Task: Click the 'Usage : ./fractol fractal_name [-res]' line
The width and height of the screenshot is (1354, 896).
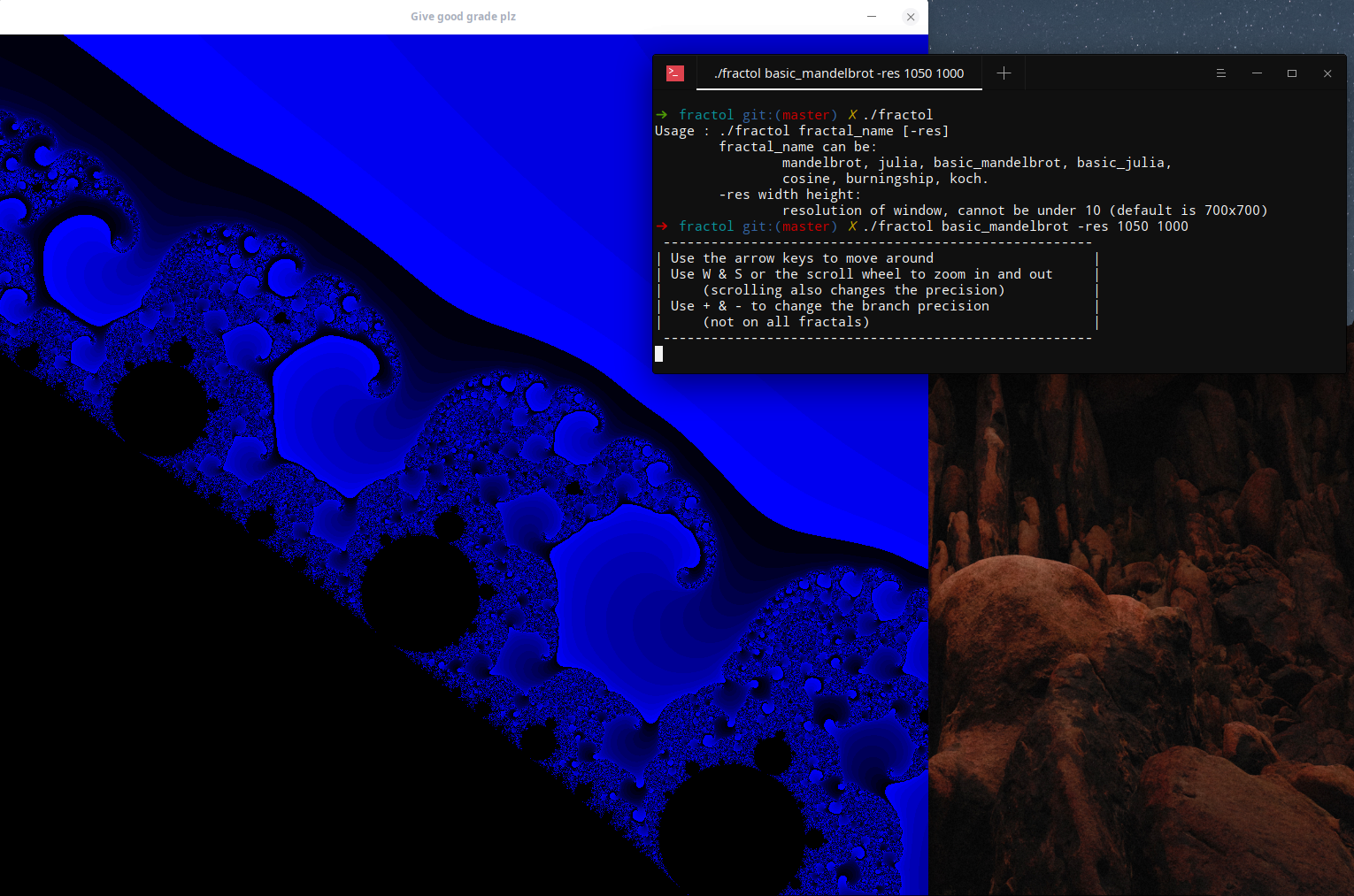Action: pos(802,131)
